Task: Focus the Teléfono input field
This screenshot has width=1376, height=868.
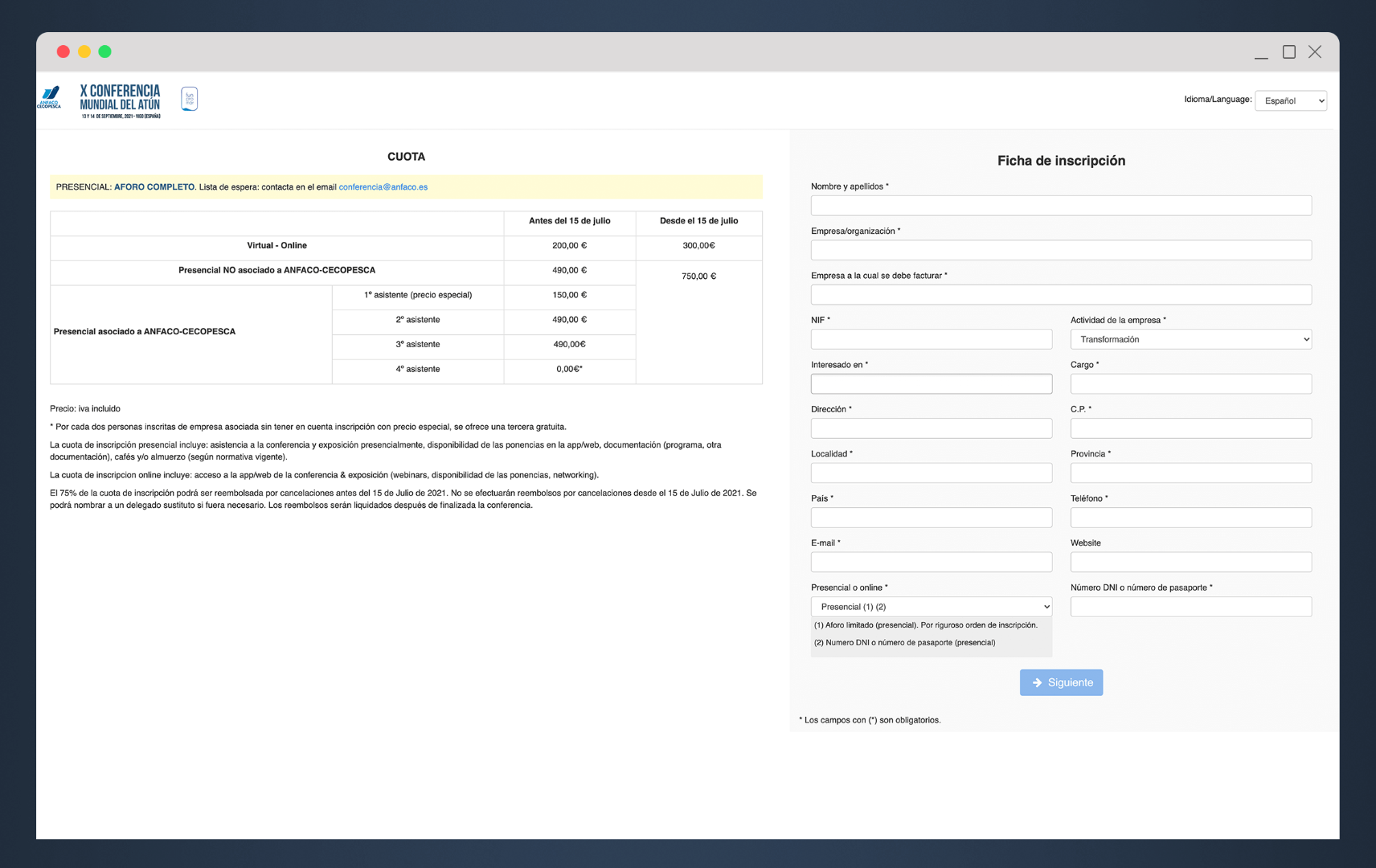Action: point(1191,518)
